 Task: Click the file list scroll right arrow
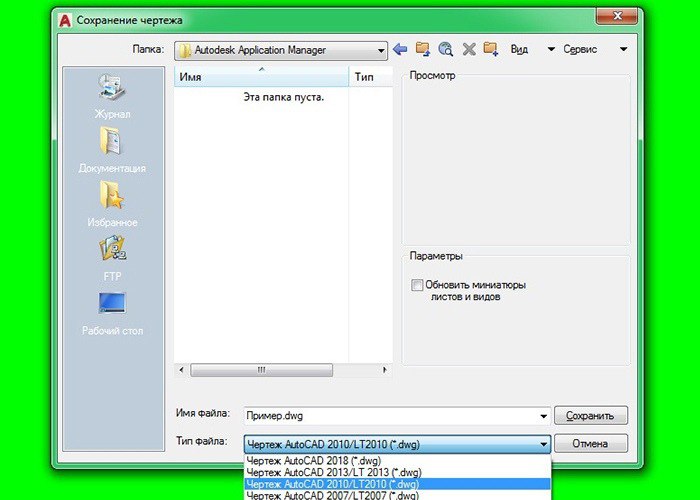click(x=384, y=370)
